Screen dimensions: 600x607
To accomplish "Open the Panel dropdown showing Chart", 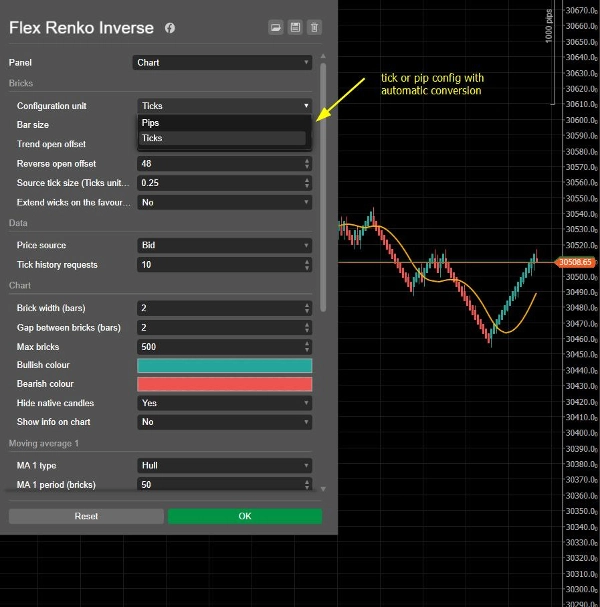I will point(222,63).
